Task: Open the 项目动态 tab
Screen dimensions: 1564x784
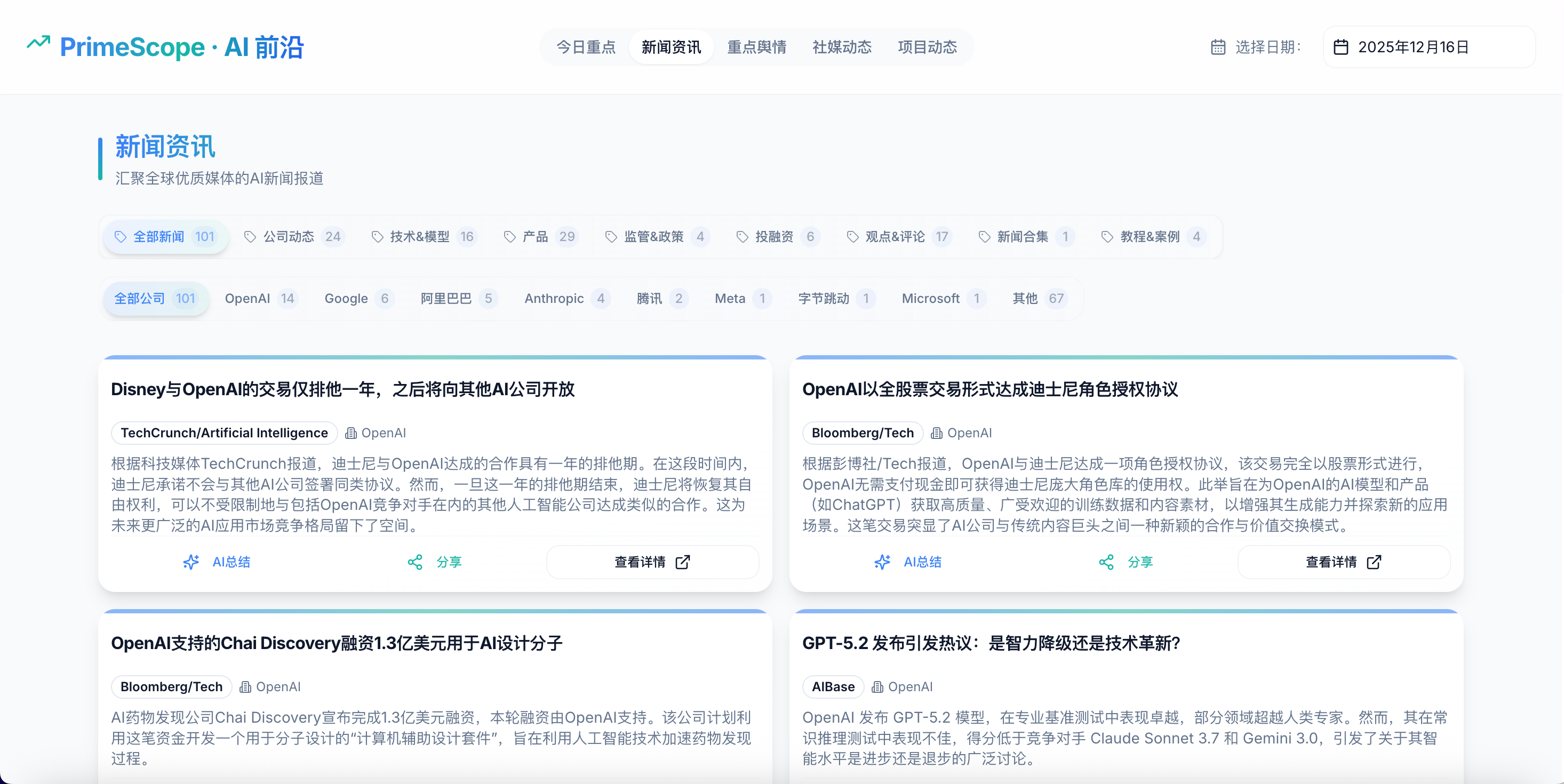Action: coord(928,47)
